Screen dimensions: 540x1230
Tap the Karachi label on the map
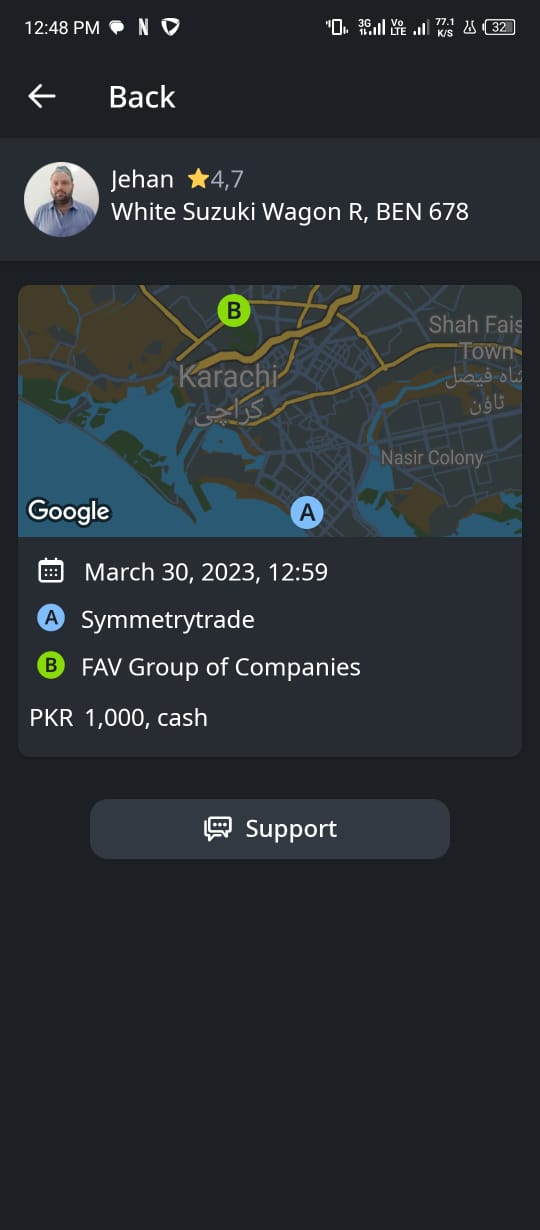tap(228, 377)
